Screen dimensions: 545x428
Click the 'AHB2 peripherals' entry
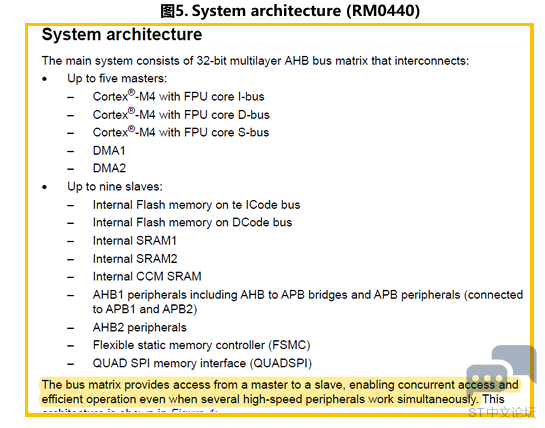(140, 328)
